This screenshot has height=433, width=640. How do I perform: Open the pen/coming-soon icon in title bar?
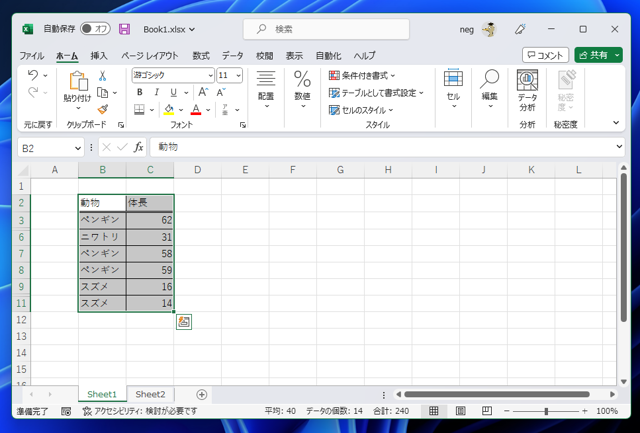click(520, 29)
